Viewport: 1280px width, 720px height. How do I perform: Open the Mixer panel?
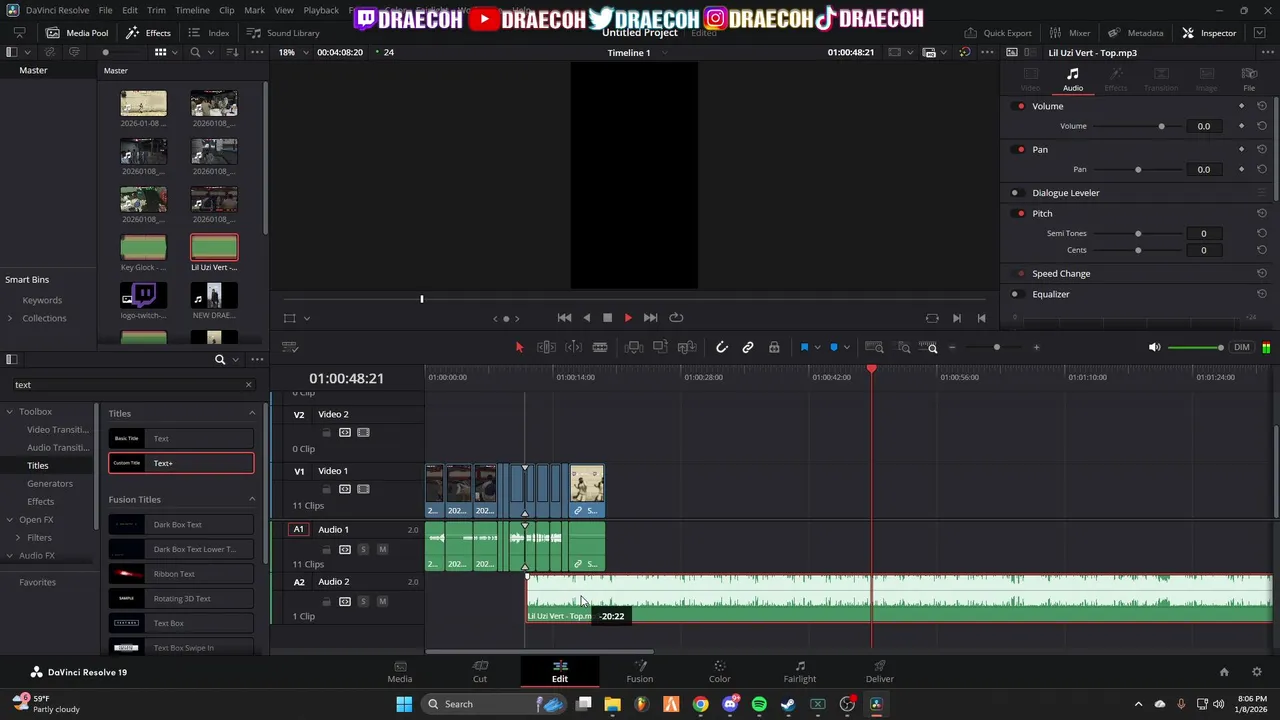pyautogui.click(x=1070, y=33)
